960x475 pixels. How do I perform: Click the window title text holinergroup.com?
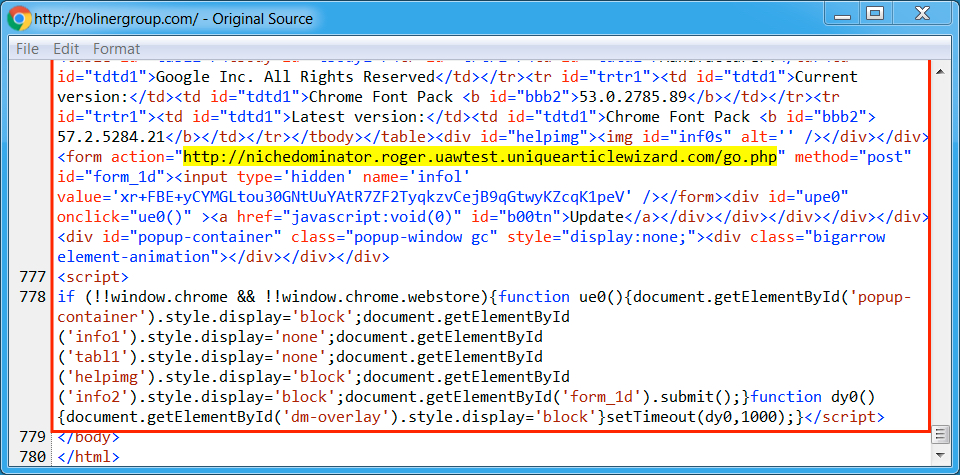pyautogui.click(x=173, y=19)
